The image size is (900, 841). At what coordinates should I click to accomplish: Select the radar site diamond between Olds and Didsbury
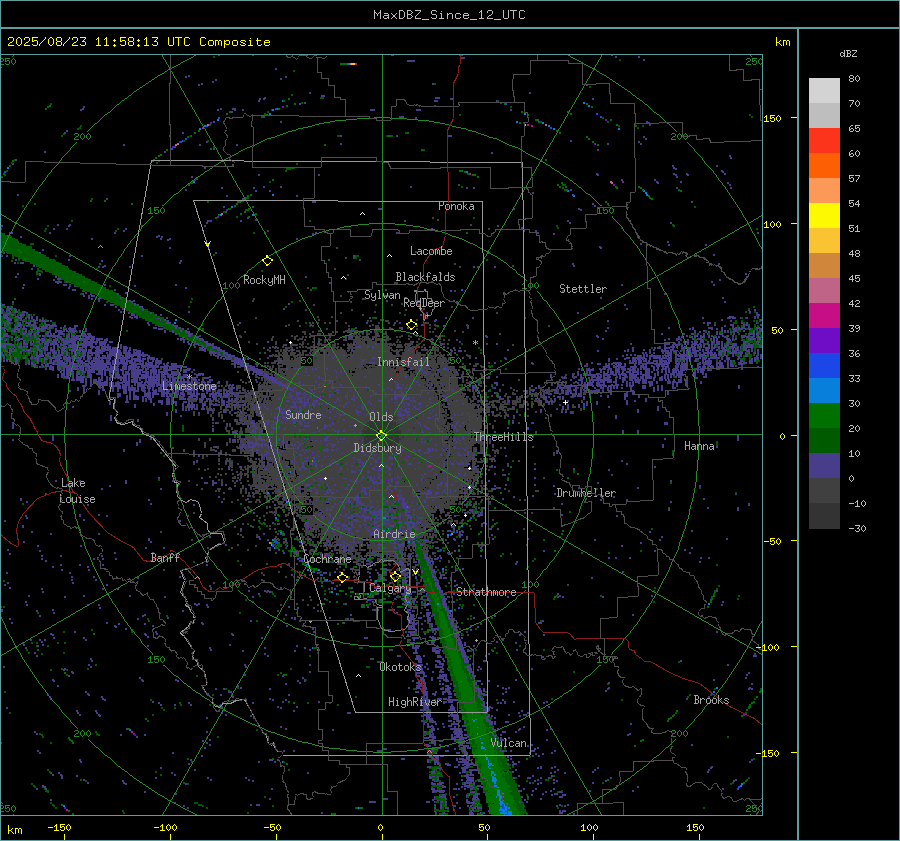point(381,436)
